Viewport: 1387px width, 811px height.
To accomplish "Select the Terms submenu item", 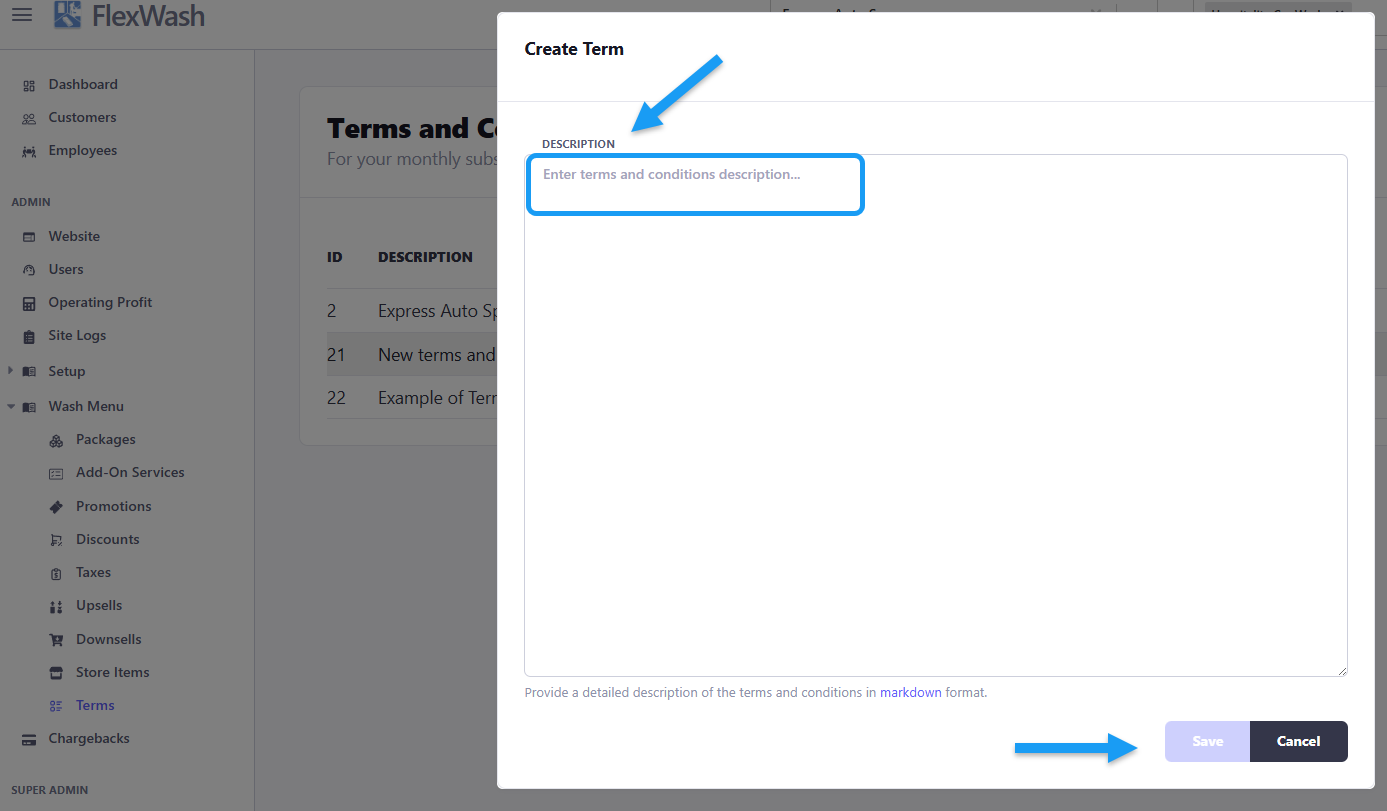I will (95, 705).
